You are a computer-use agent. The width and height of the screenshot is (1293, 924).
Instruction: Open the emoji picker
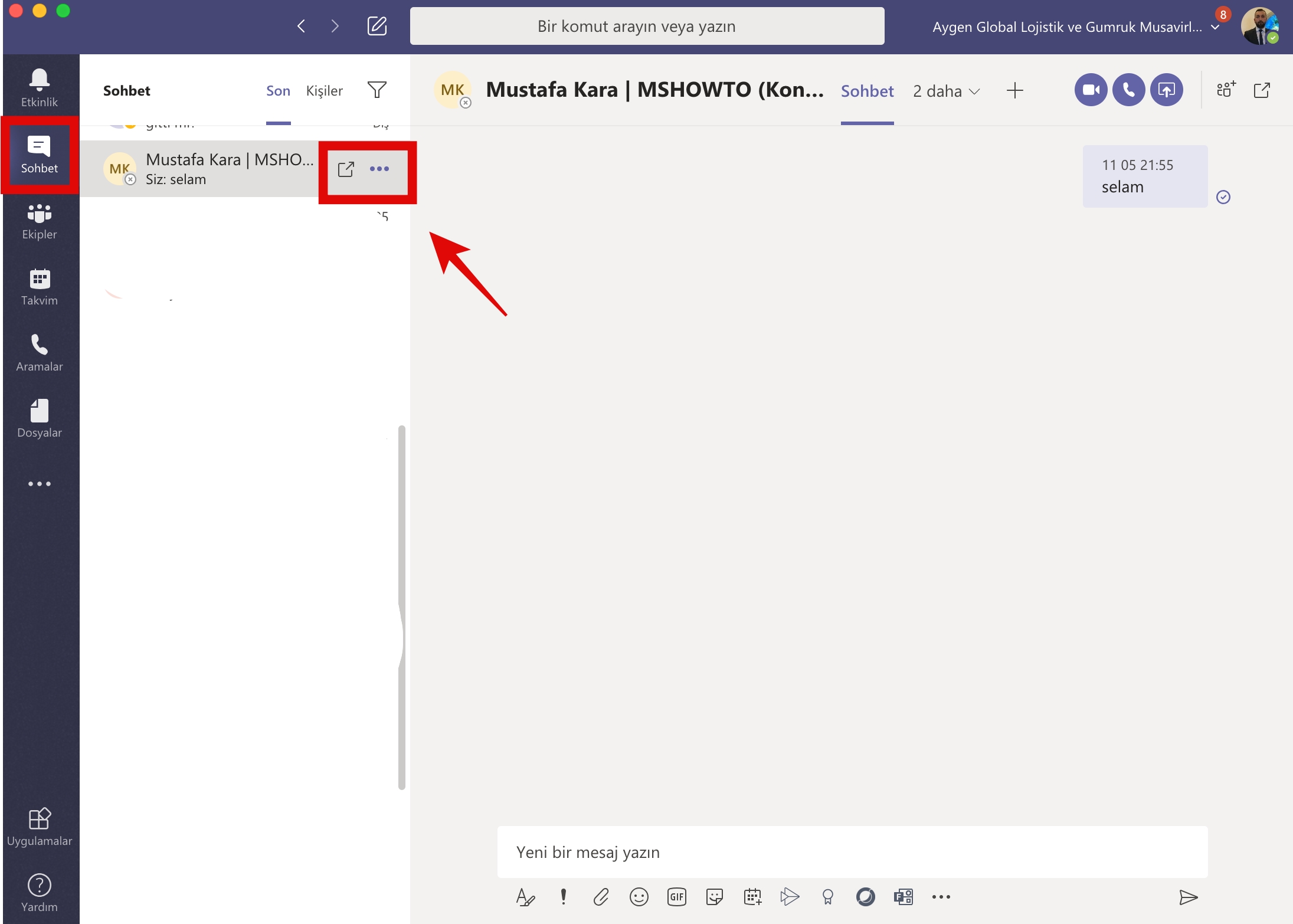coord(639,897)
